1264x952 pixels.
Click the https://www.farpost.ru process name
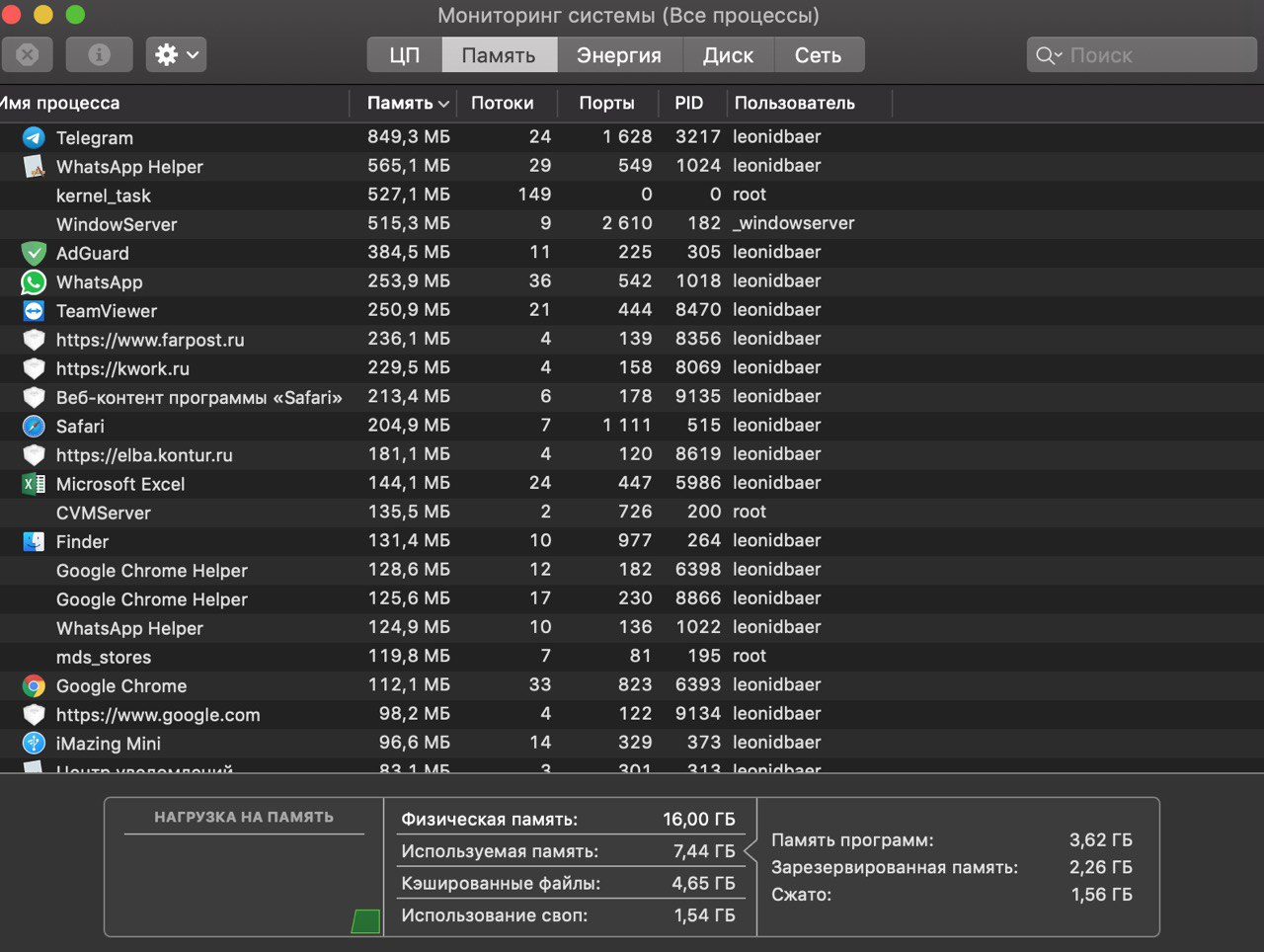(x=150, y=340)
